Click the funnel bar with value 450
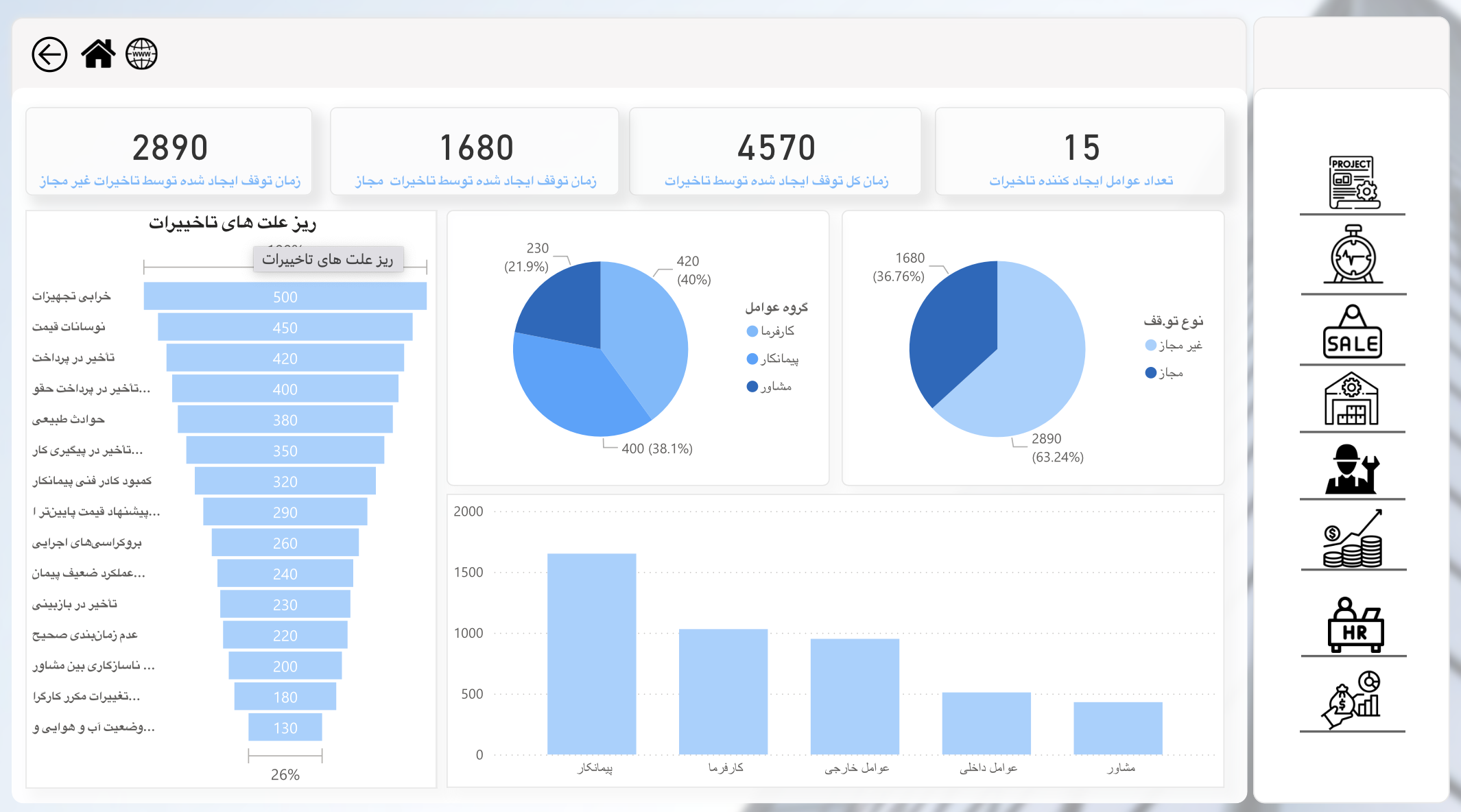The height and width of the screenshot is (812, 1461). point(285,327)
